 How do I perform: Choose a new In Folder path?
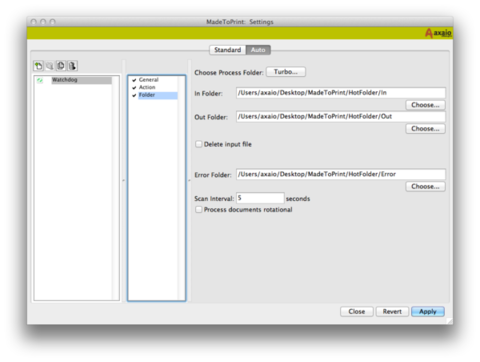click(x=425, y=105)
